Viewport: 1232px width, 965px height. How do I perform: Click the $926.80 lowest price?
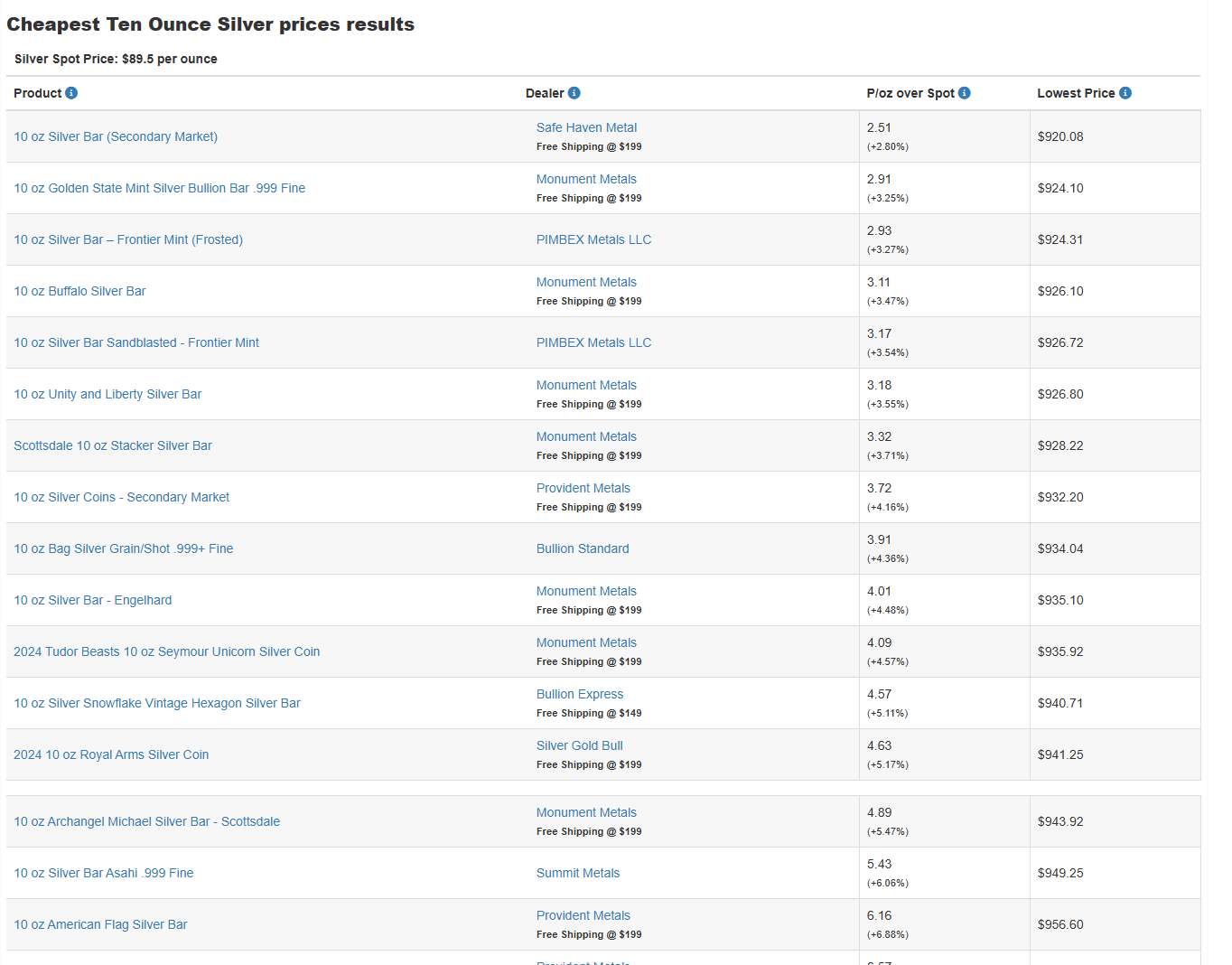pos(1060,394)
